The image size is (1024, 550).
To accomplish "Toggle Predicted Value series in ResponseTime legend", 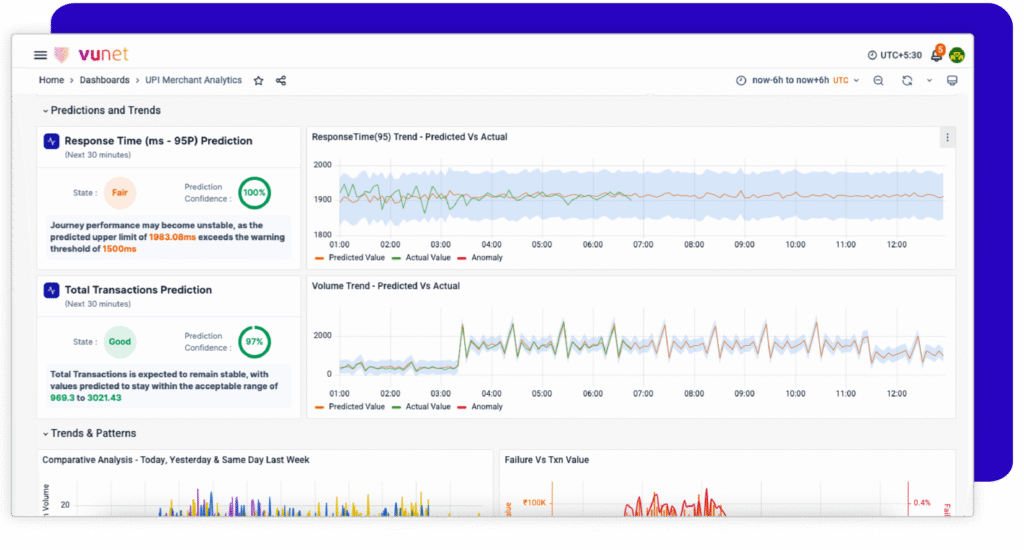I will tap(356, 258).
